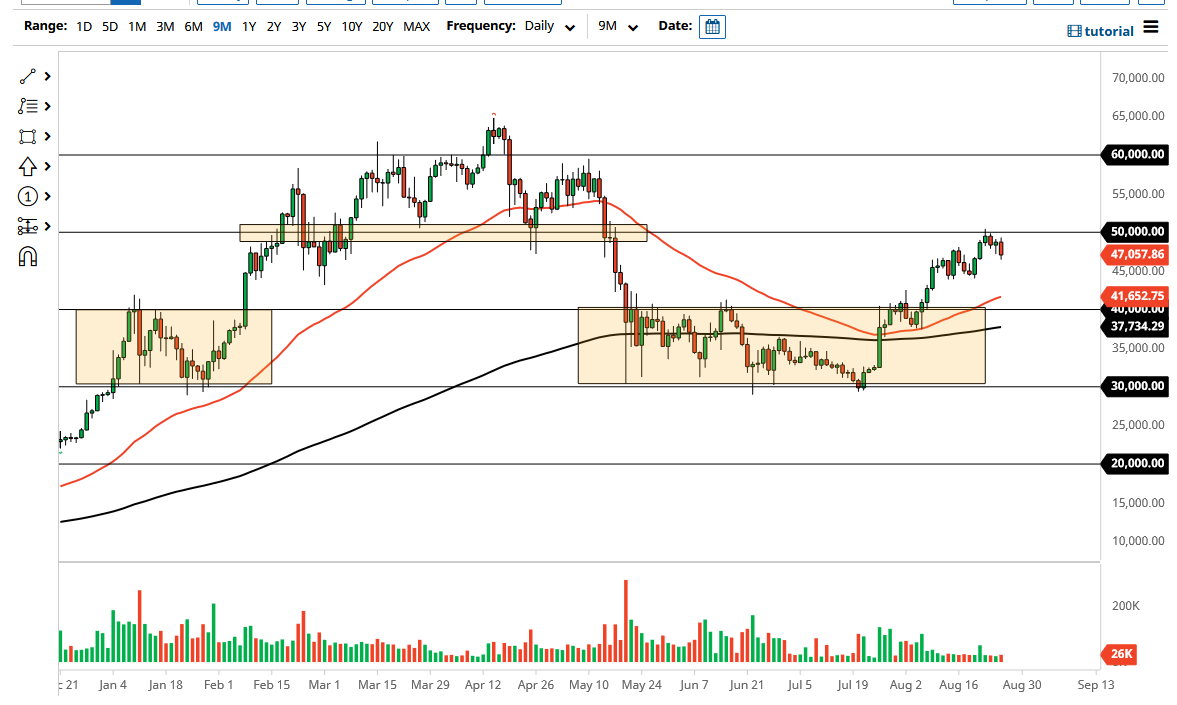Select the numbered annotation tool

click(x=28, y=196)
